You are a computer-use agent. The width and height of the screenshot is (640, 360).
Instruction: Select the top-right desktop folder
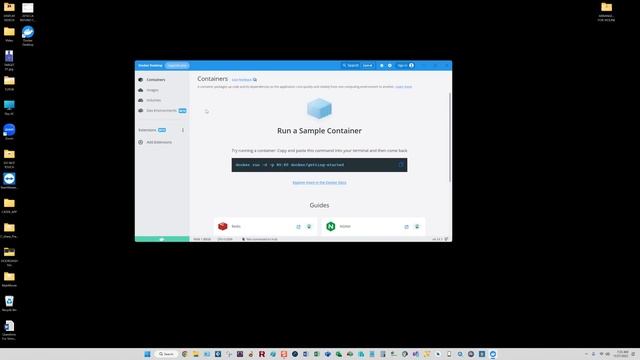point(607,12)
